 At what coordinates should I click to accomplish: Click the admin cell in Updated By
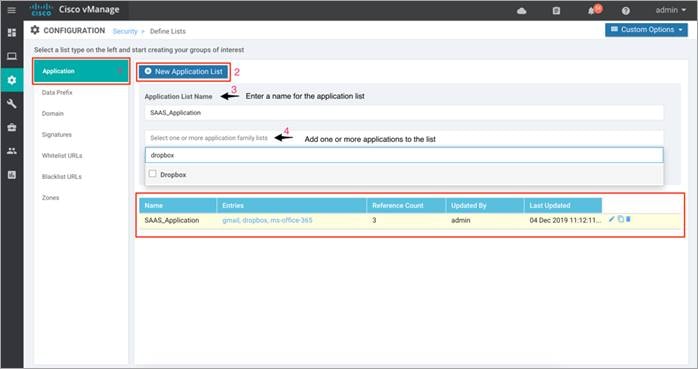(x=461, y=220)
